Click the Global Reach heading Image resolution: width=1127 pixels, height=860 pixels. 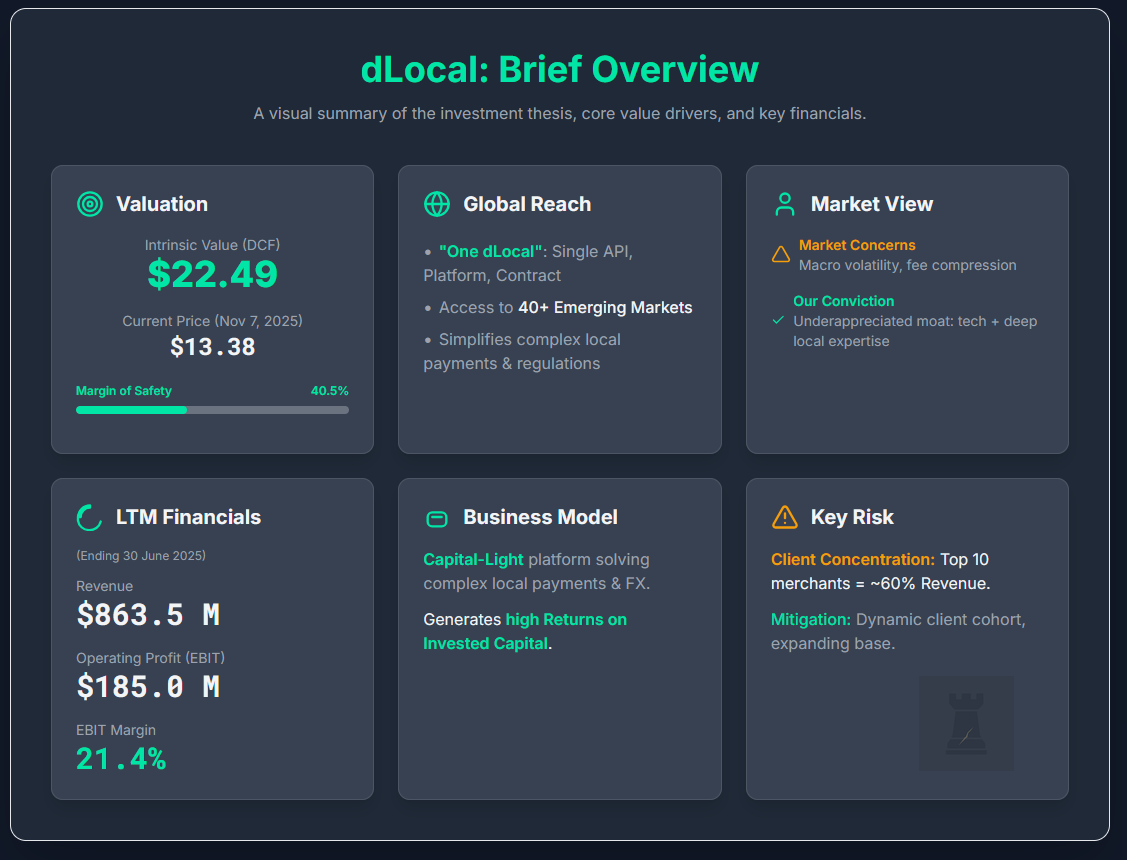tap(527, 204)
